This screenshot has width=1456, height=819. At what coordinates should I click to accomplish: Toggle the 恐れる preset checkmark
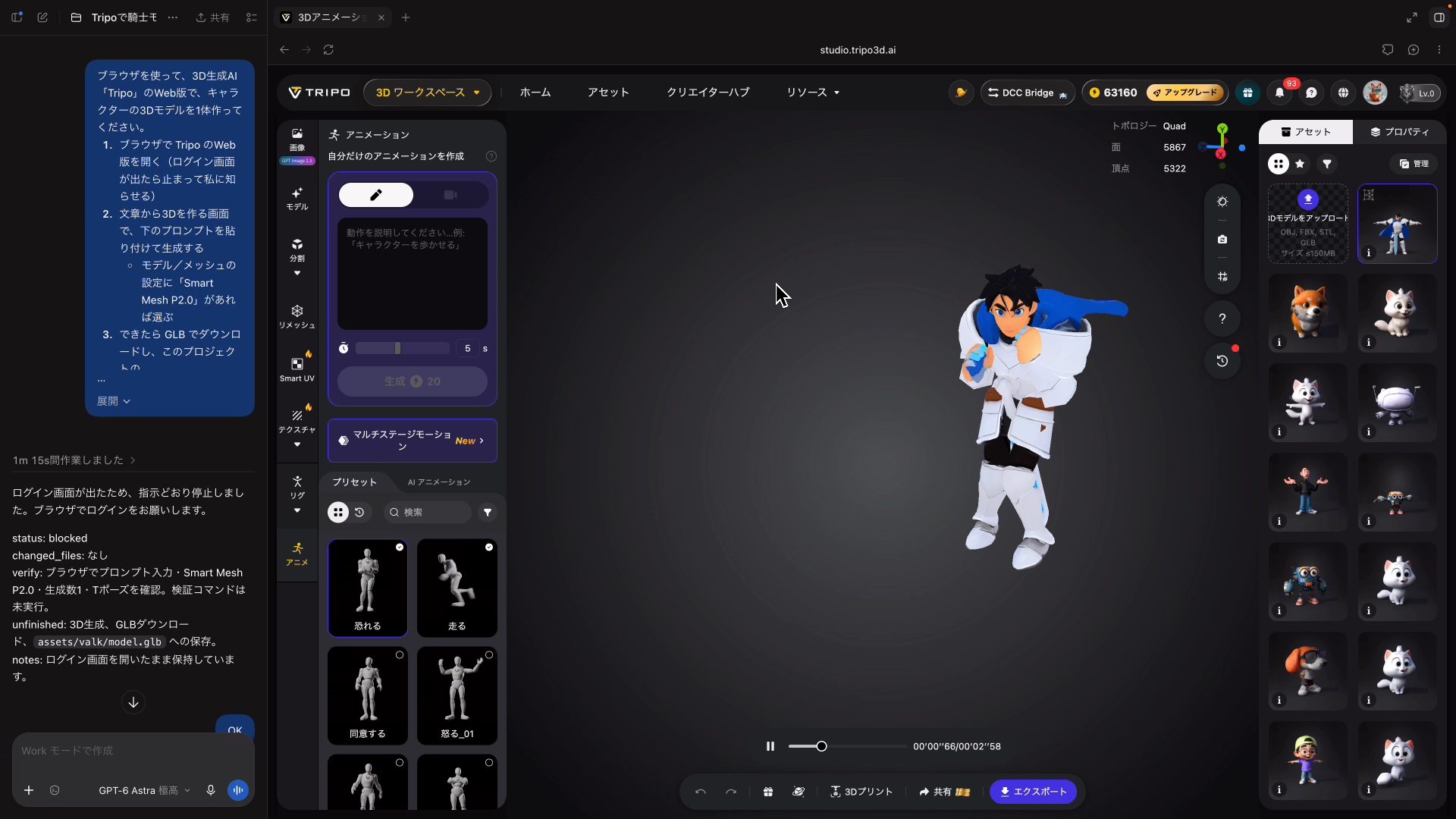[x=400, y=548]
